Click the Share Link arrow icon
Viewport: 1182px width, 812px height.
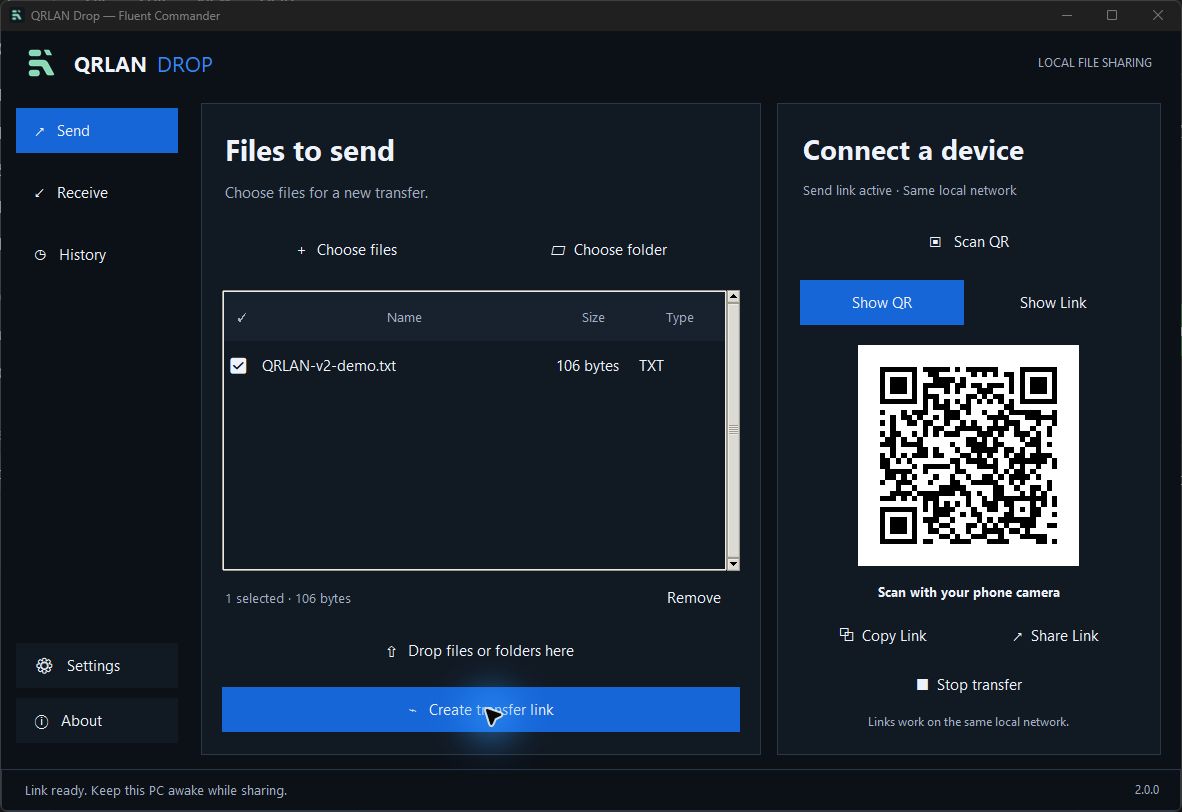tap(1017, 636)
